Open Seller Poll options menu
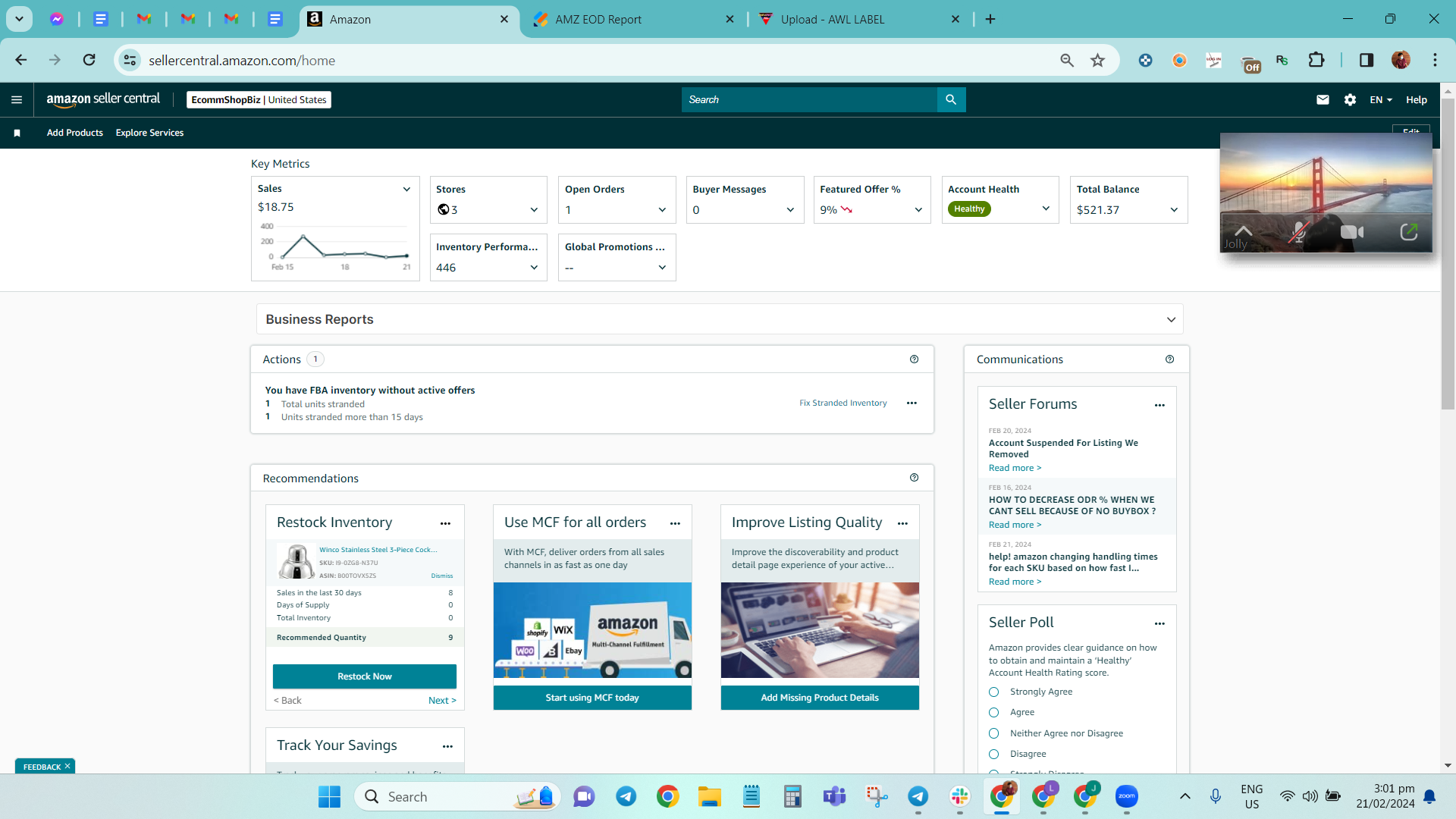Image resolution: width=1456 pixels, height=819 pixels. tap(1159, 623)
